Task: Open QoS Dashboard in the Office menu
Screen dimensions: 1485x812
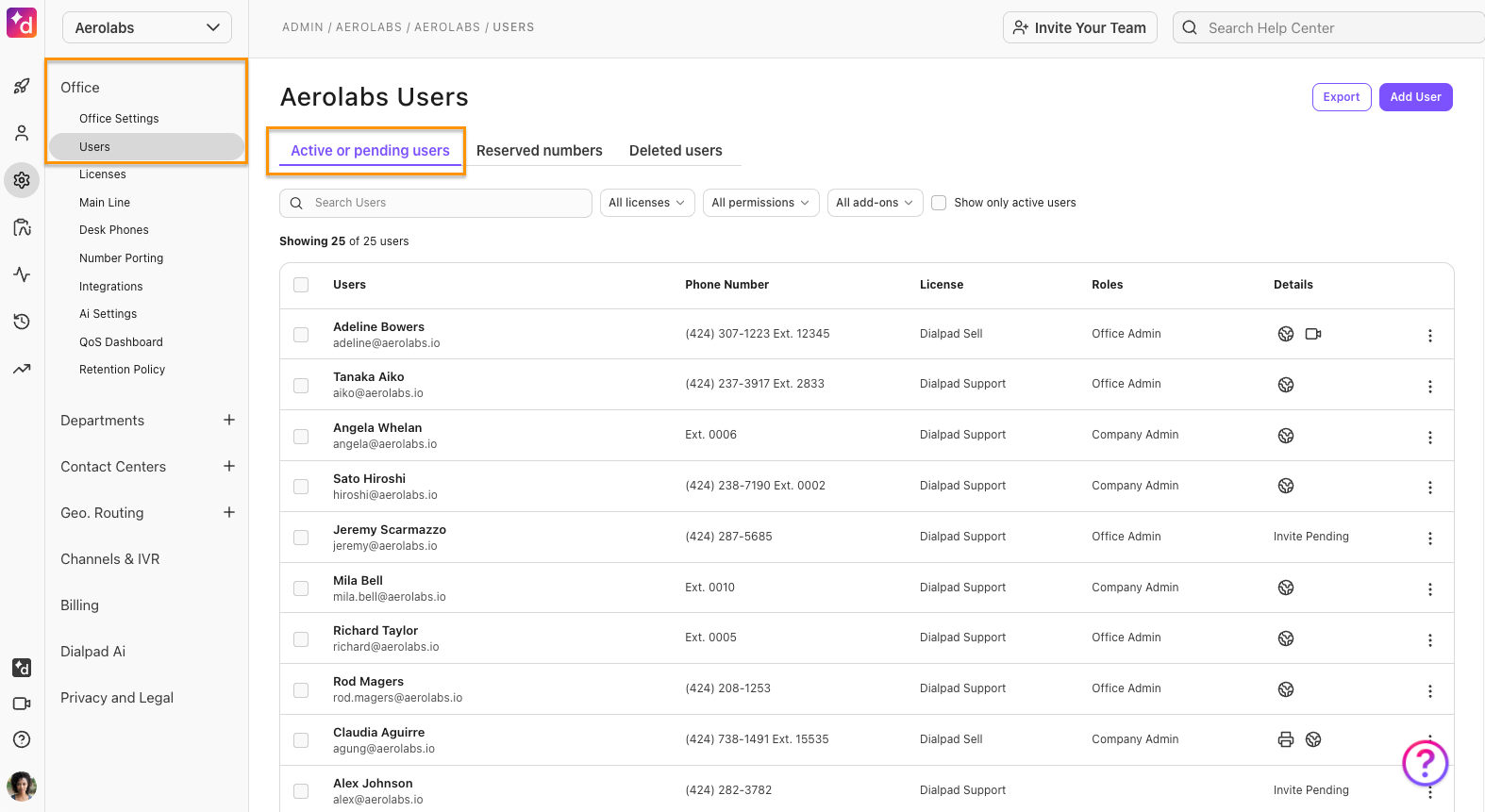Action: (x=121, y=342)
